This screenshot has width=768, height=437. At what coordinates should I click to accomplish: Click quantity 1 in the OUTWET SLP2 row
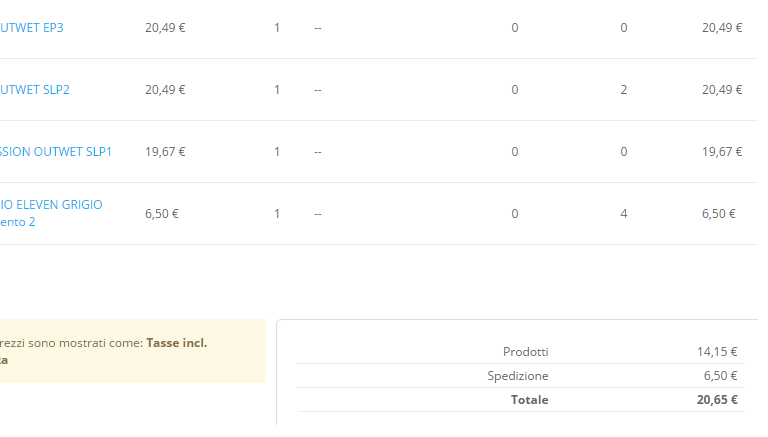pos(277,90)
